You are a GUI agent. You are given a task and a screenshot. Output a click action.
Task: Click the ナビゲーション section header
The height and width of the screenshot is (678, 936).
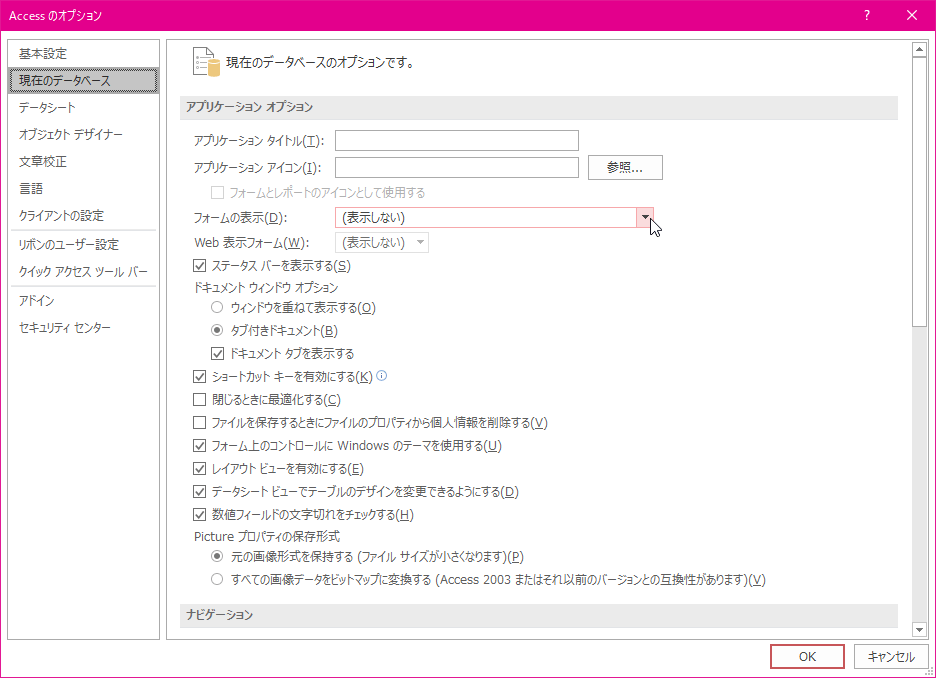pyautogui.click(x=538, y=615)
